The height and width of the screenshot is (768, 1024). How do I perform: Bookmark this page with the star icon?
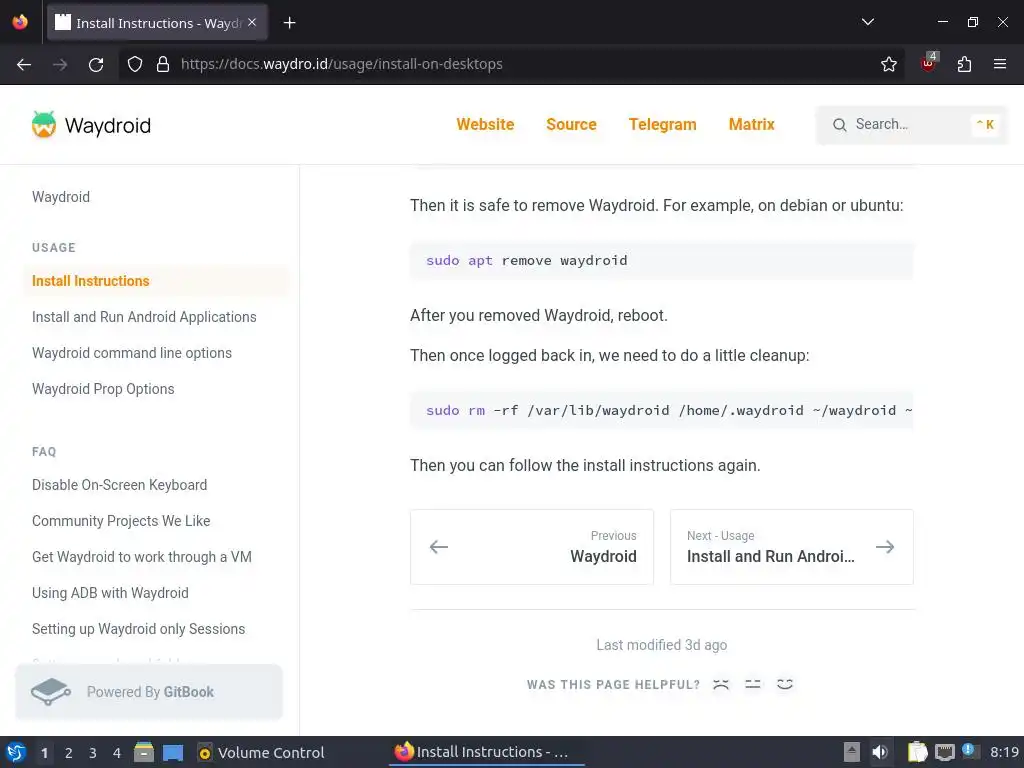pyautogui.click(x=888, y=64)
